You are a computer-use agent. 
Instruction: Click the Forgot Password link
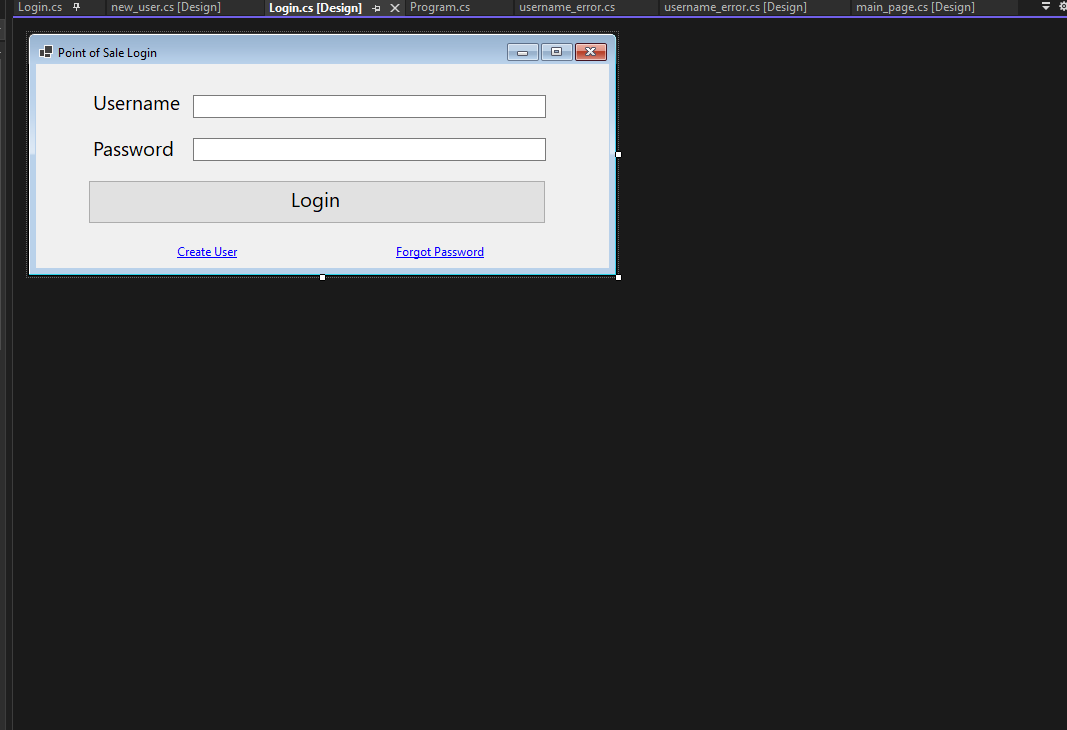440,252
